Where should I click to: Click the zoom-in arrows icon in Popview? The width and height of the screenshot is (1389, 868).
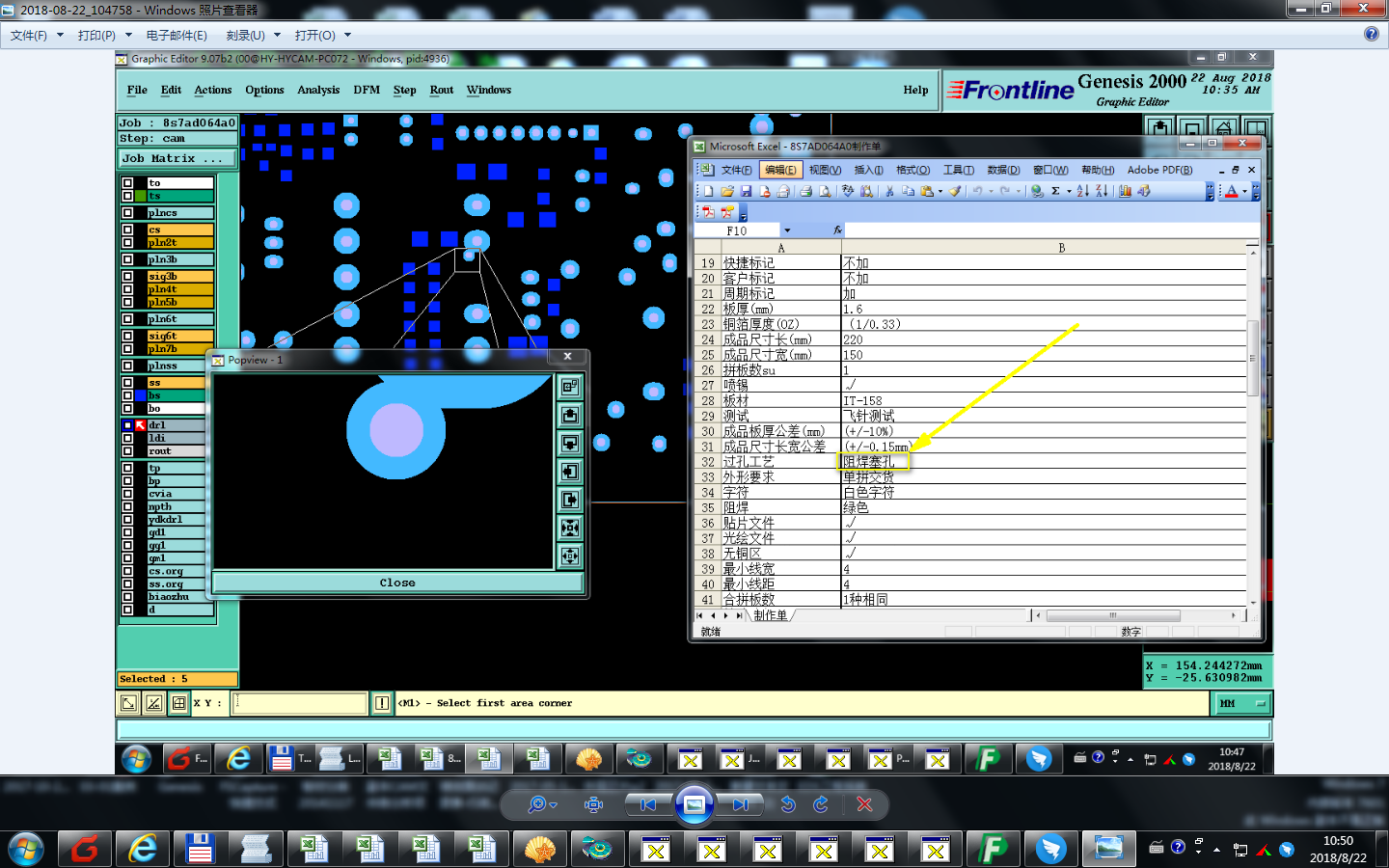(570, 528)
